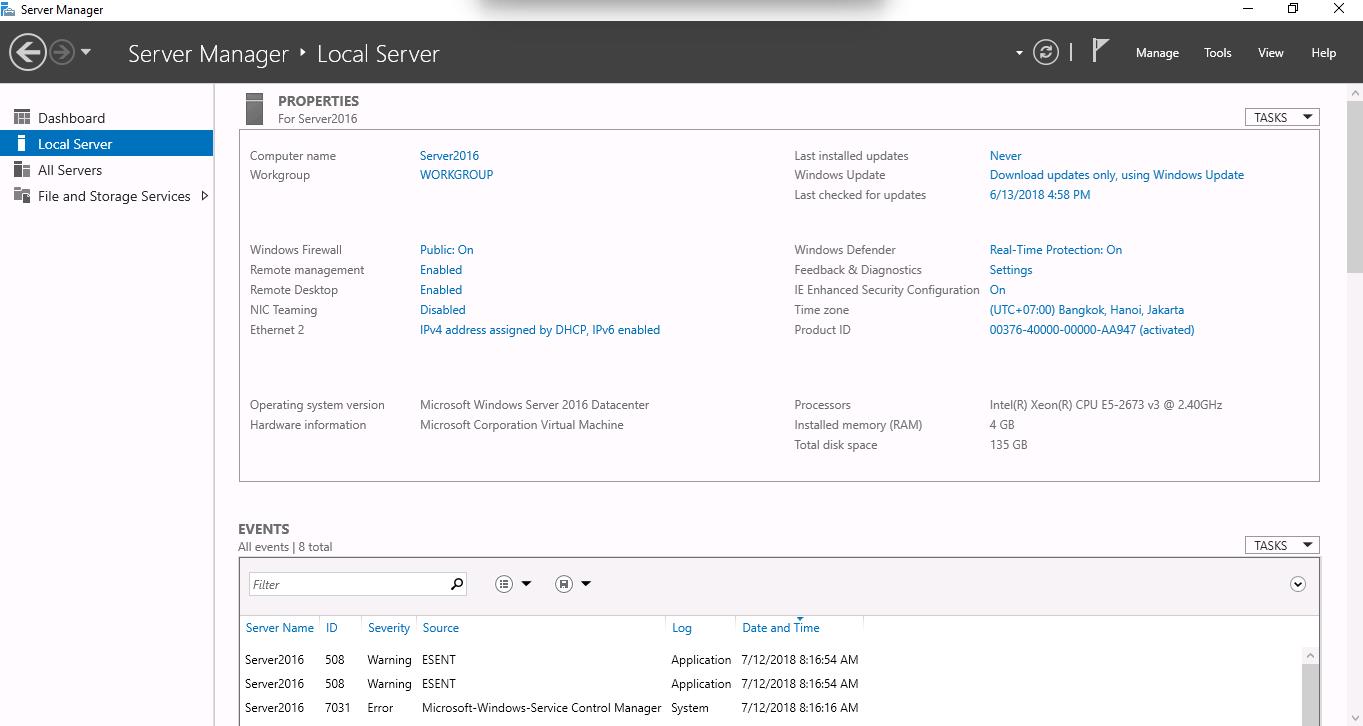Expand the events filter chevron
Image resolution: width=1363 pixels, height=726 pixels.
1297,584
